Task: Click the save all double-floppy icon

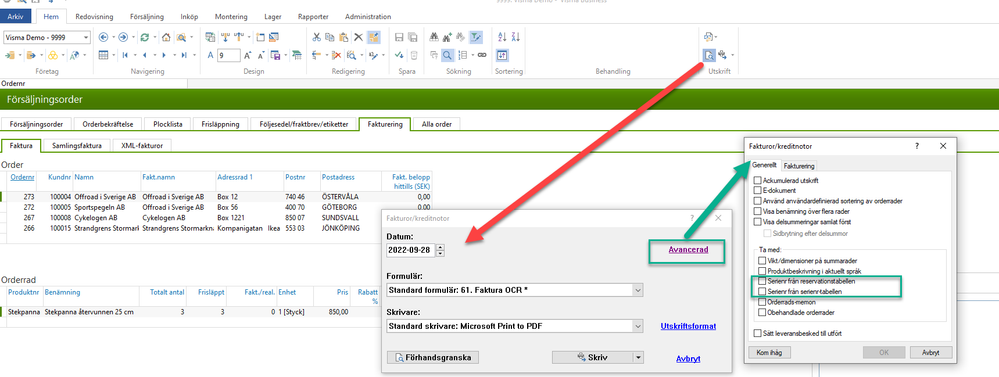Action: point(413,38)
